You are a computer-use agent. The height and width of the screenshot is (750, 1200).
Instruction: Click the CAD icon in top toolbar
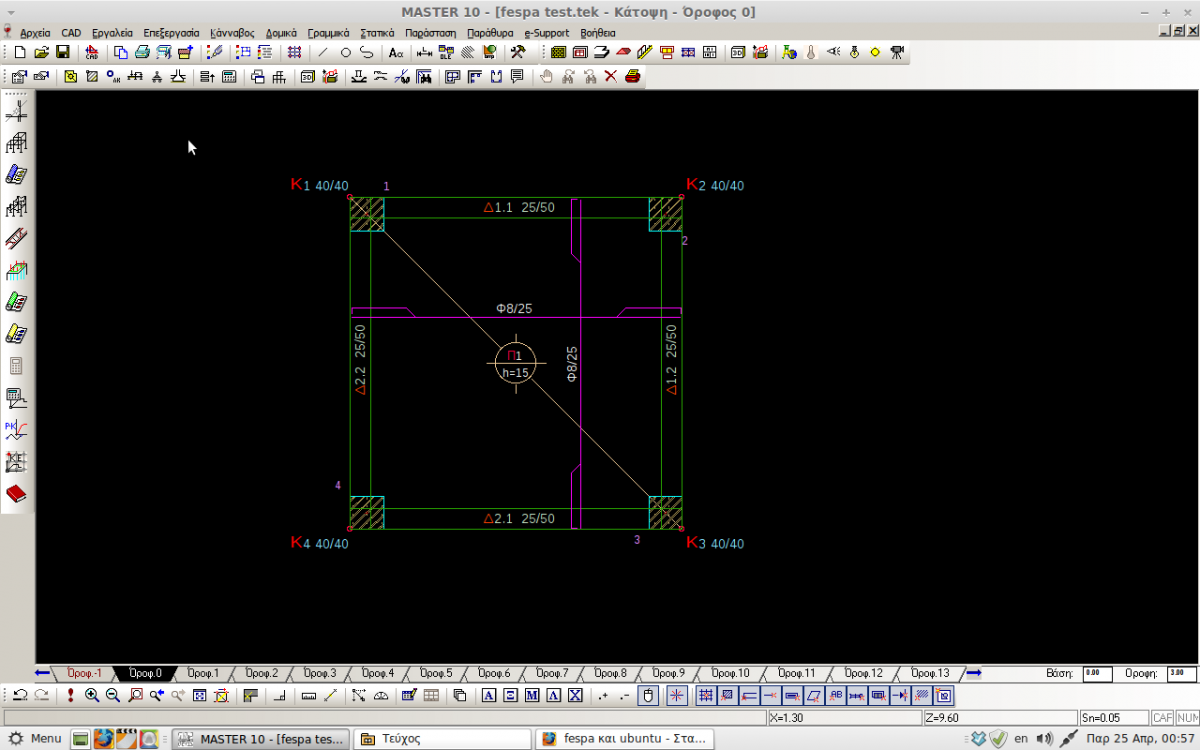coord(91,52)
